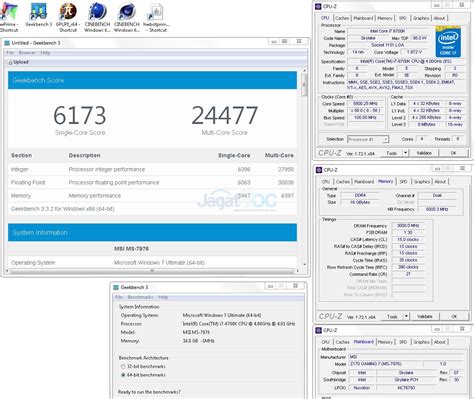
Task: Click the Z170 GAMING 7 model field in CPU-Z Mainboard
Action: (385, 364)
